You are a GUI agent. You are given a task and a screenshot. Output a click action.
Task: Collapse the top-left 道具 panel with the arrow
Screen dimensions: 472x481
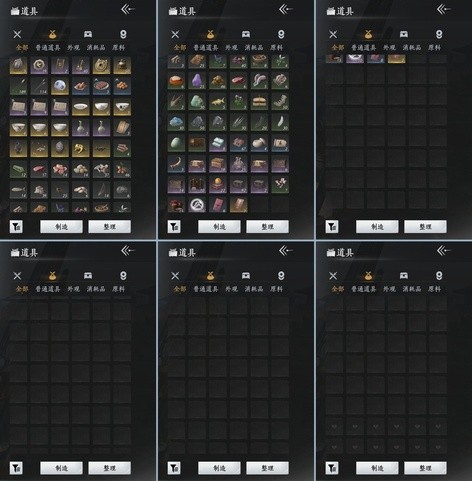(x=128, y=10)
